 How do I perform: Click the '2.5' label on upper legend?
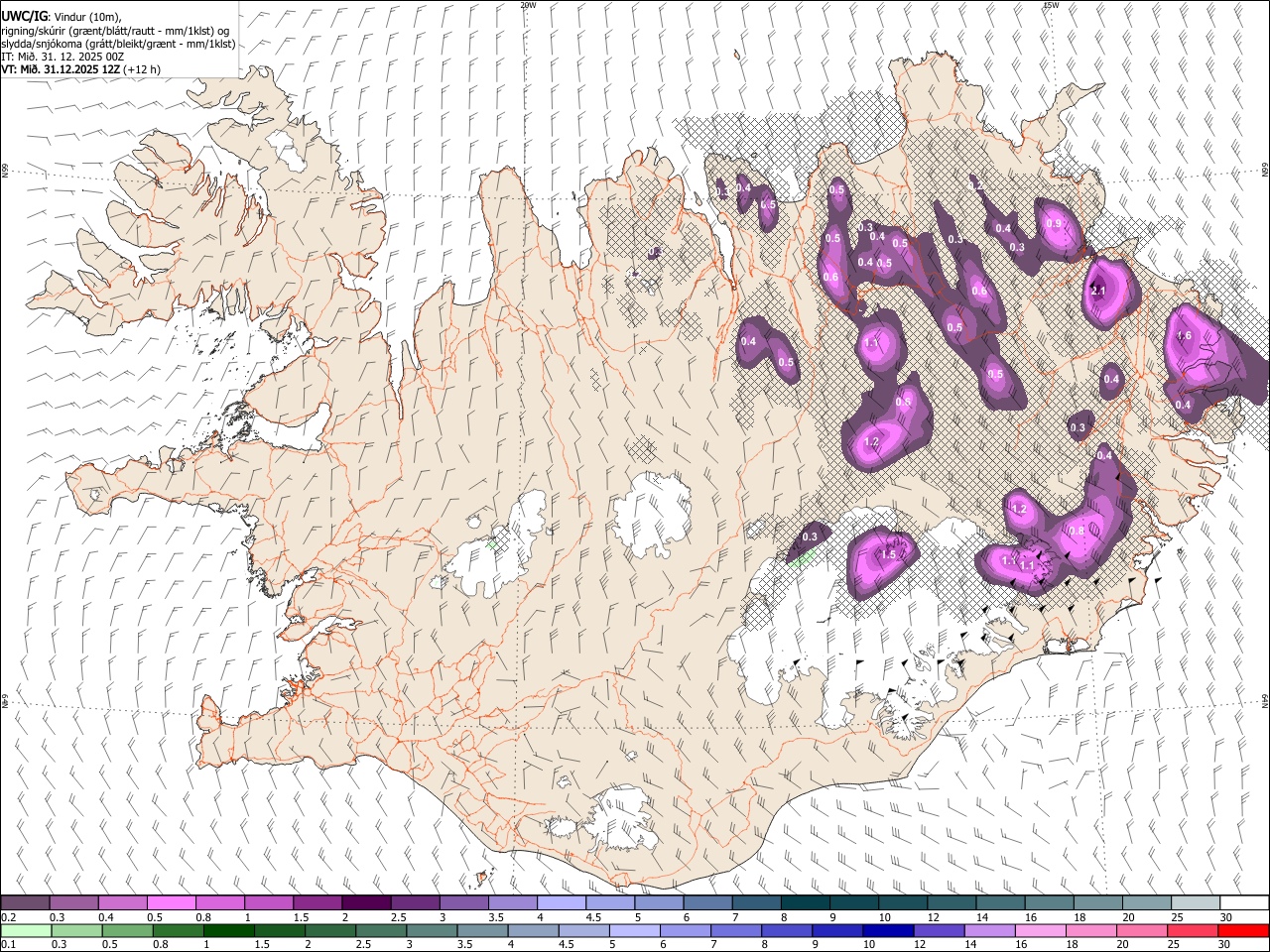pyautogui.click(x=398, y=917)
